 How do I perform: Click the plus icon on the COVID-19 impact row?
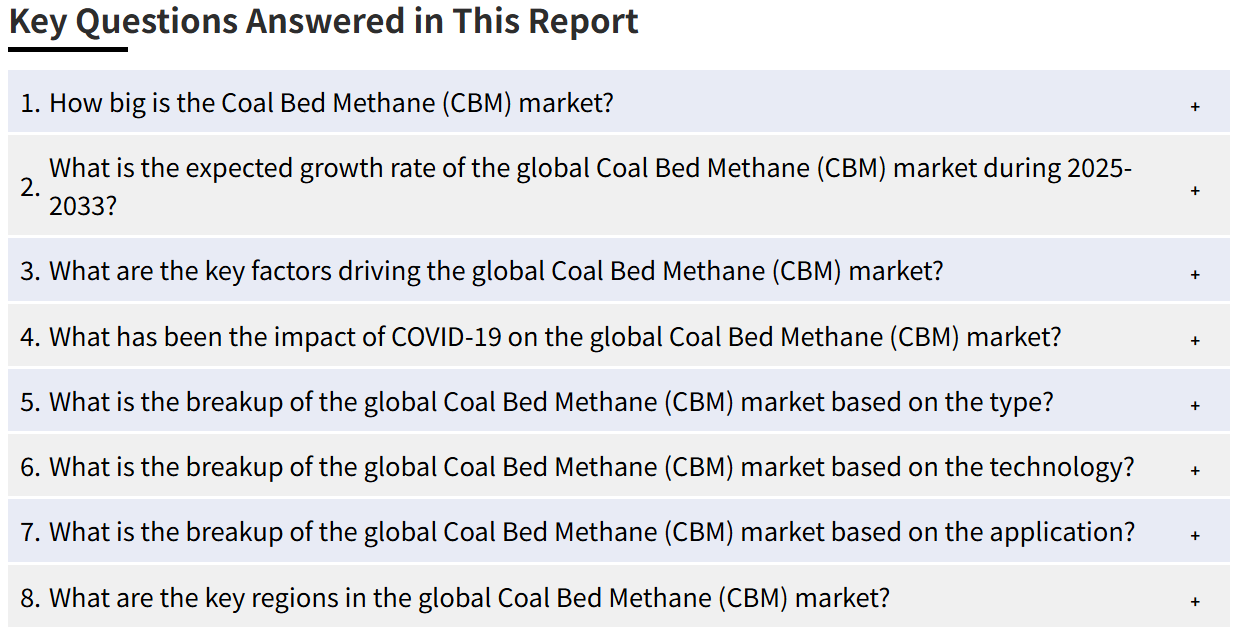pos(1194,340)
